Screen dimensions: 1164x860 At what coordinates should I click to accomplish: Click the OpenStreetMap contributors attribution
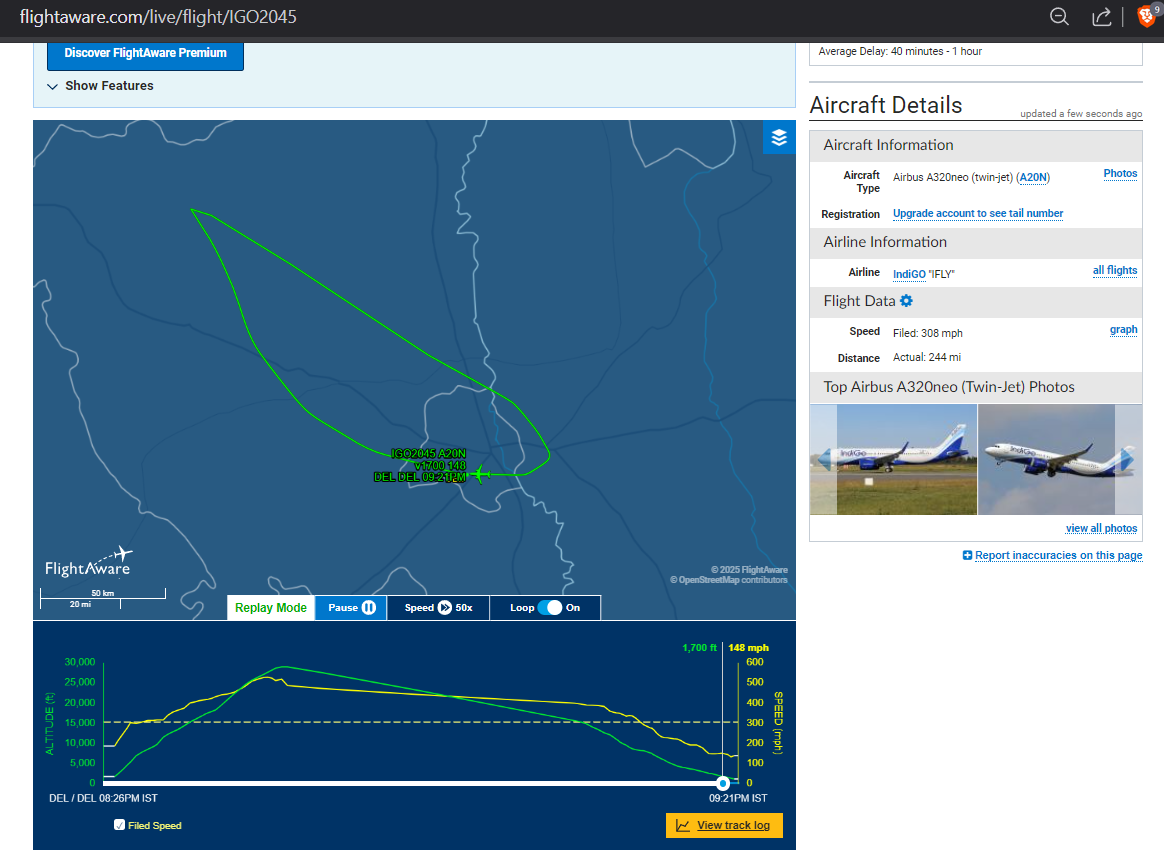point(729,580)
